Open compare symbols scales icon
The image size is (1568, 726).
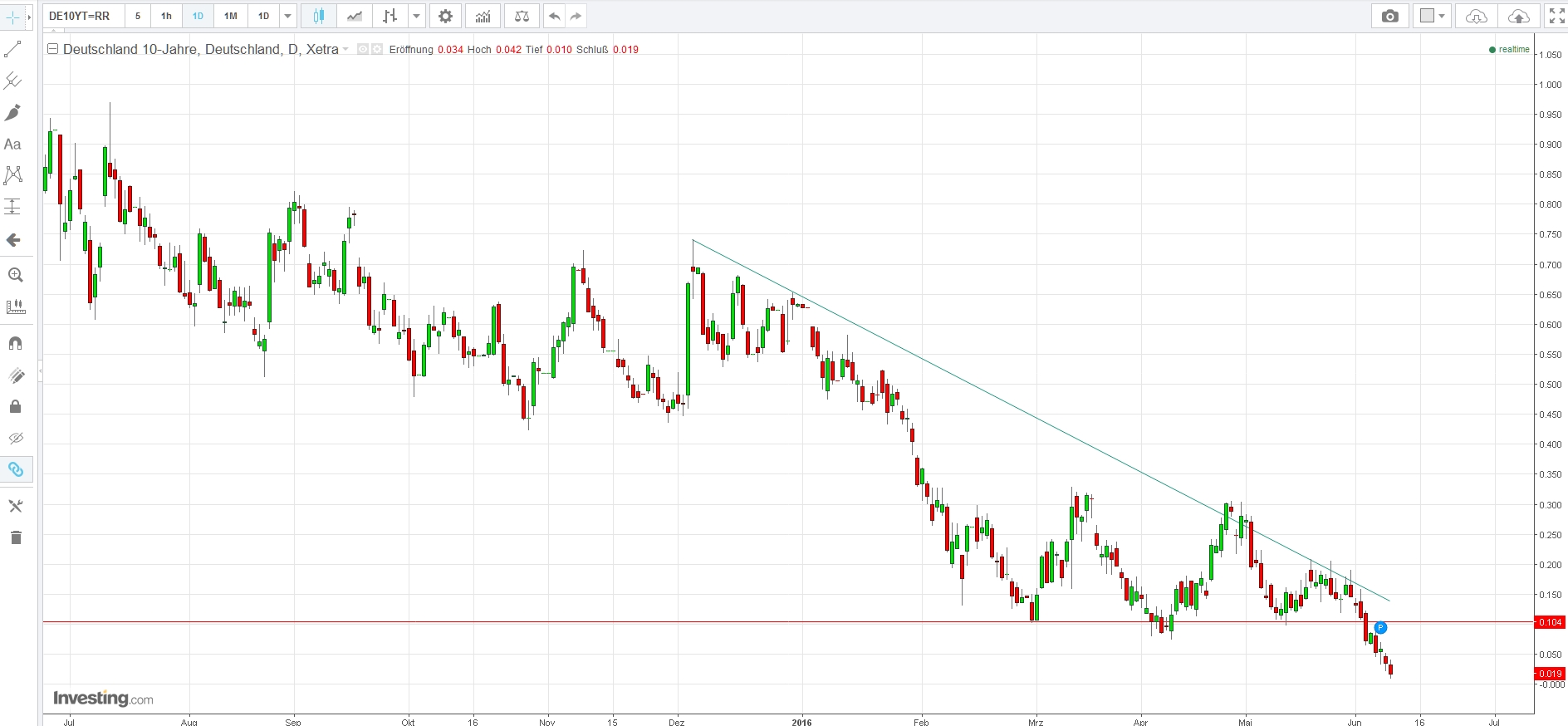(x=522, y=16)
